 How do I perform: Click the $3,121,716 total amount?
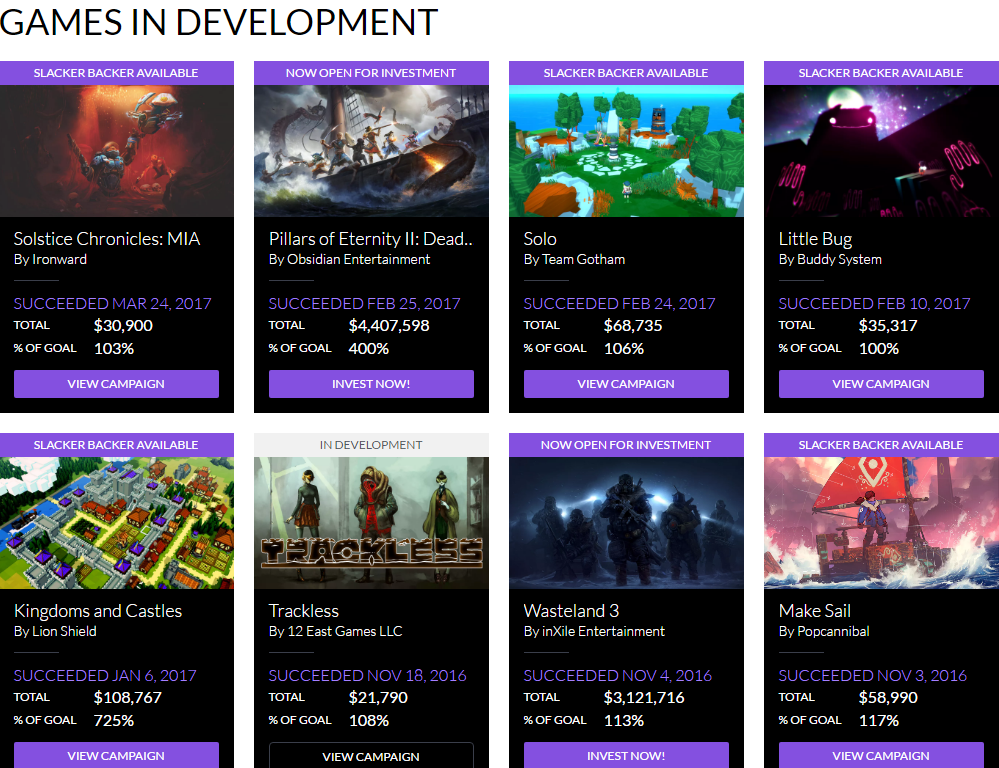(644, 697)
